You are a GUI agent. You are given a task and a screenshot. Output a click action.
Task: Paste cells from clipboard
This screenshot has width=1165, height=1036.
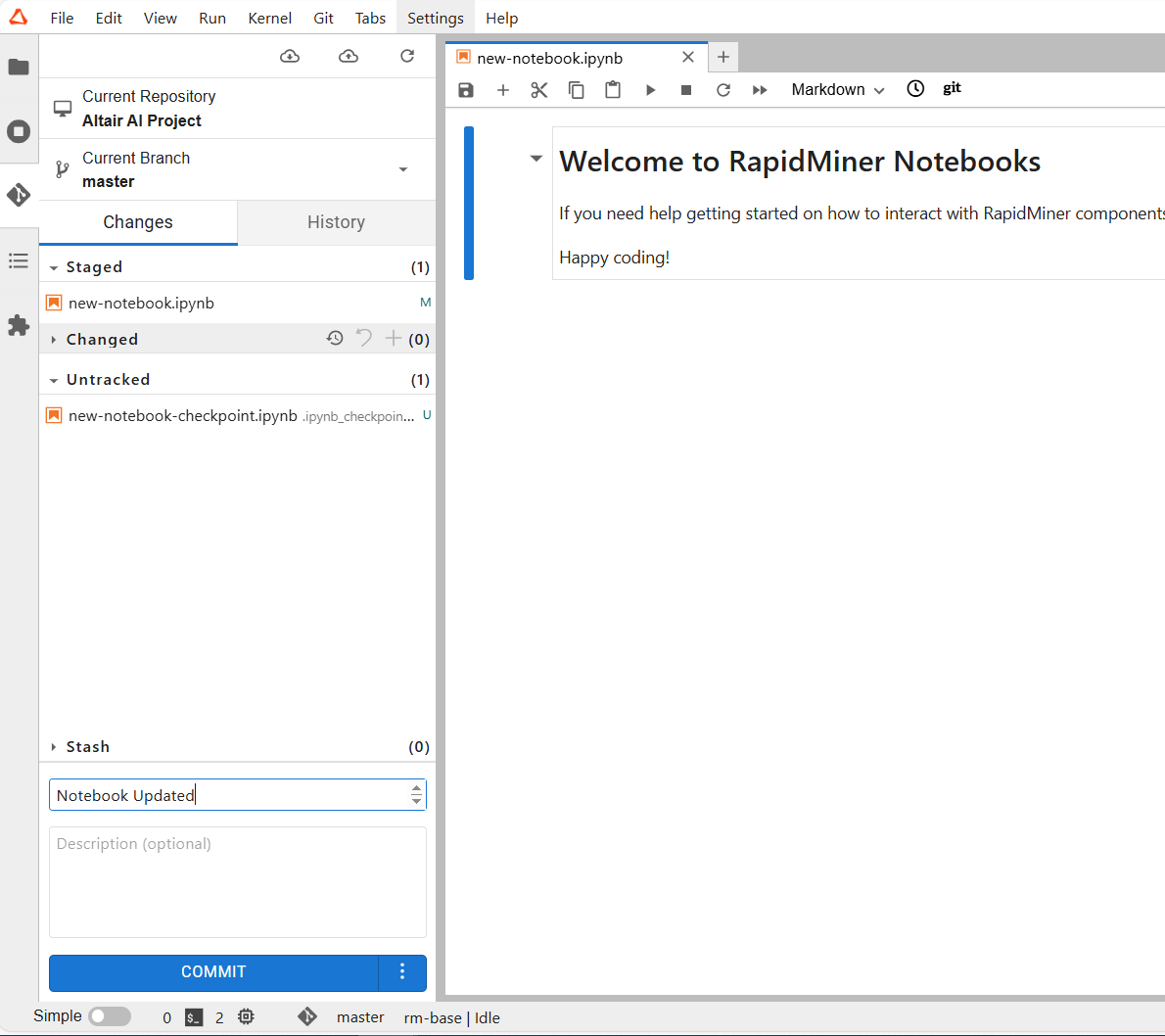[613, 90]
